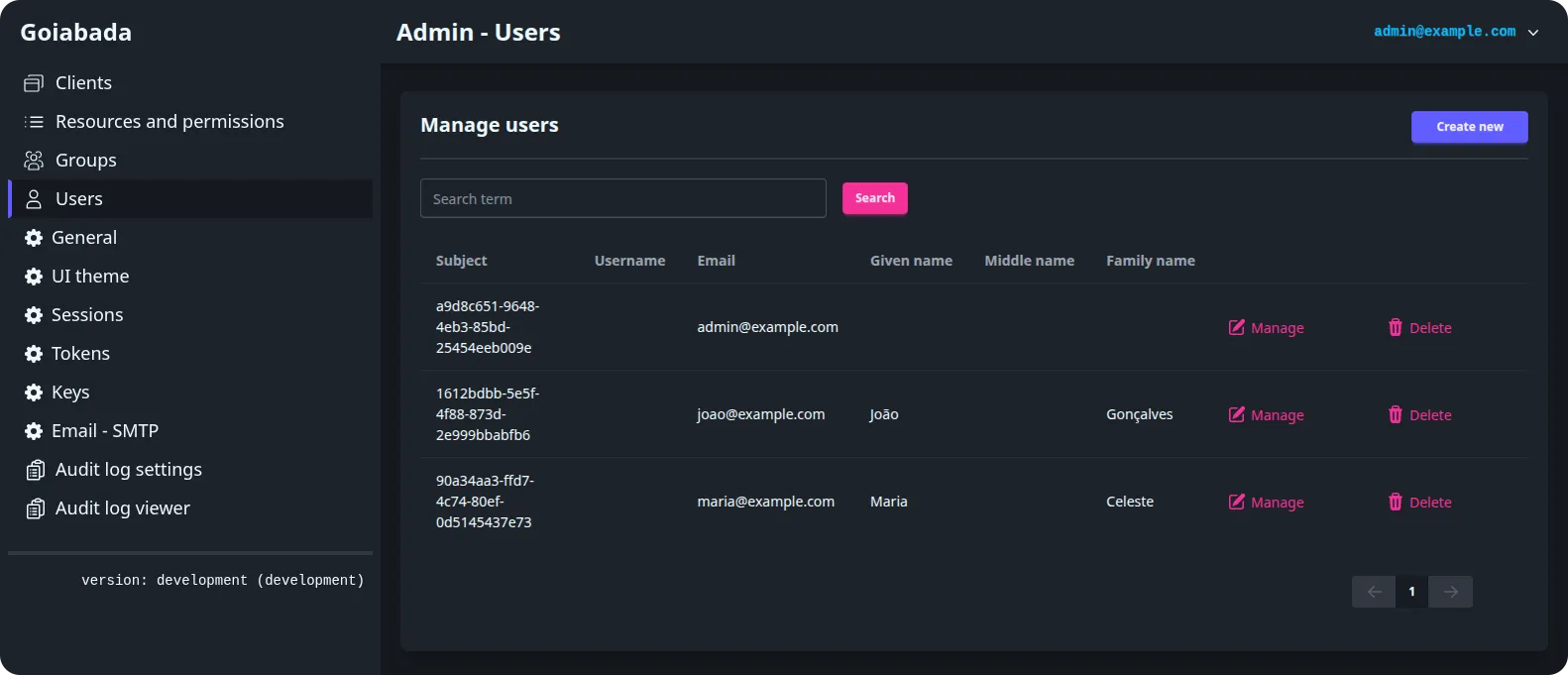Click the Audit log viewer clipboard icon
This screenshot has height=675, width=1568.
pyautogui.click(x=36, y=508)
